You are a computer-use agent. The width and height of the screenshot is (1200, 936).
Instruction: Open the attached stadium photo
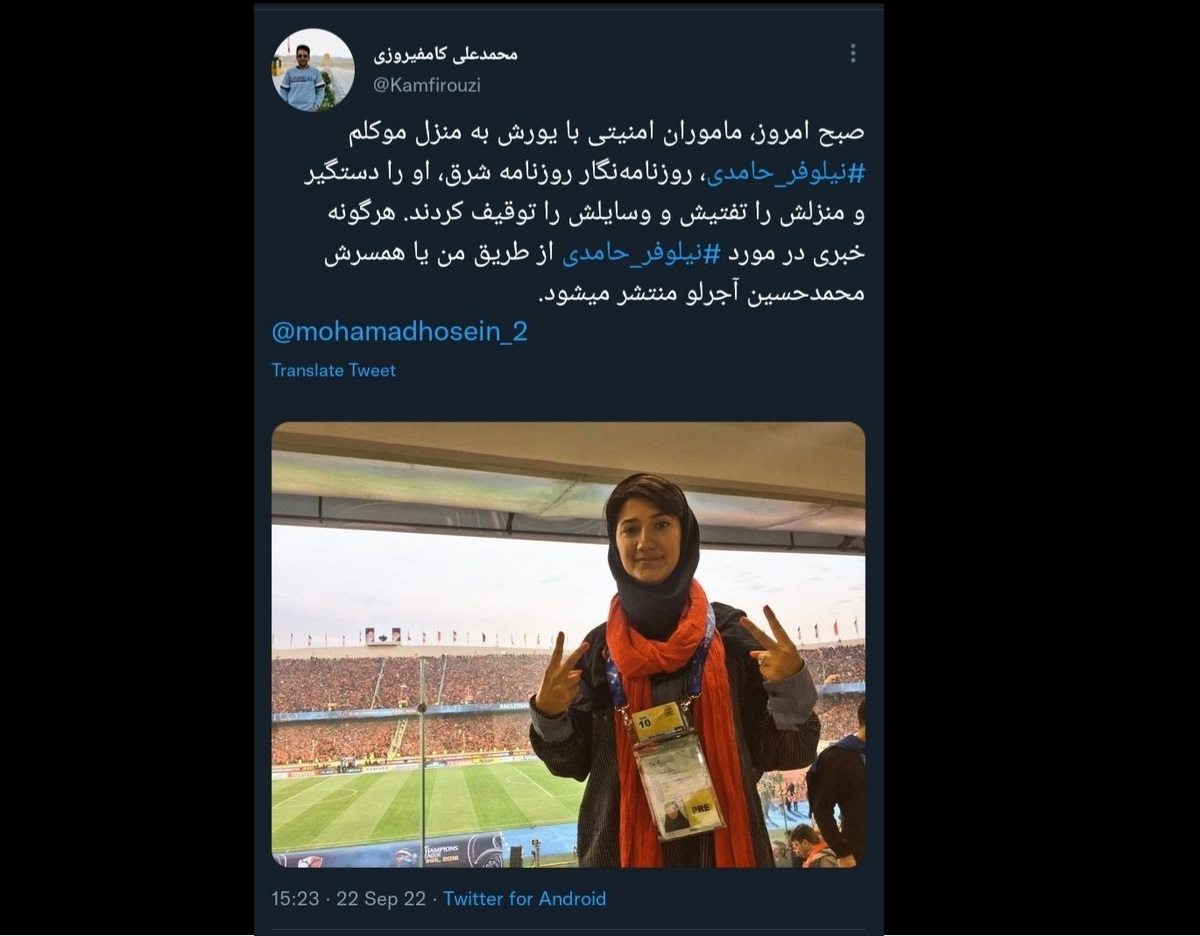[568, 645]
